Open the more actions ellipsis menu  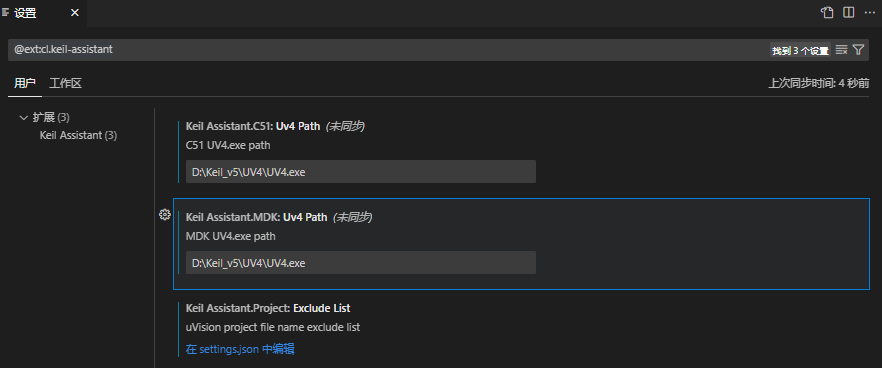coord(870,13)
